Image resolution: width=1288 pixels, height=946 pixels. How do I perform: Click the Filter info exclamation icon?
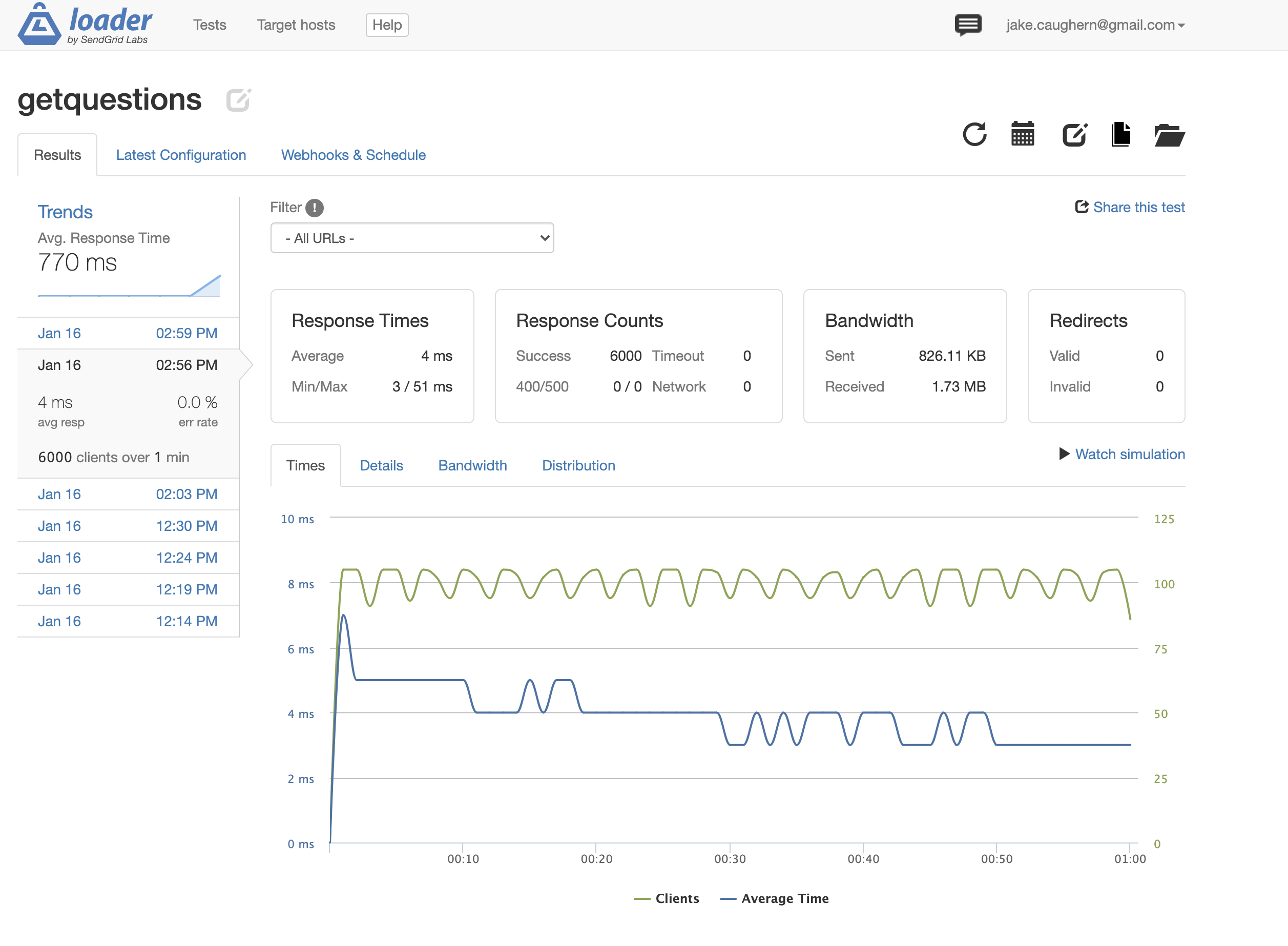pyautogui.click(x=314, y=208)
